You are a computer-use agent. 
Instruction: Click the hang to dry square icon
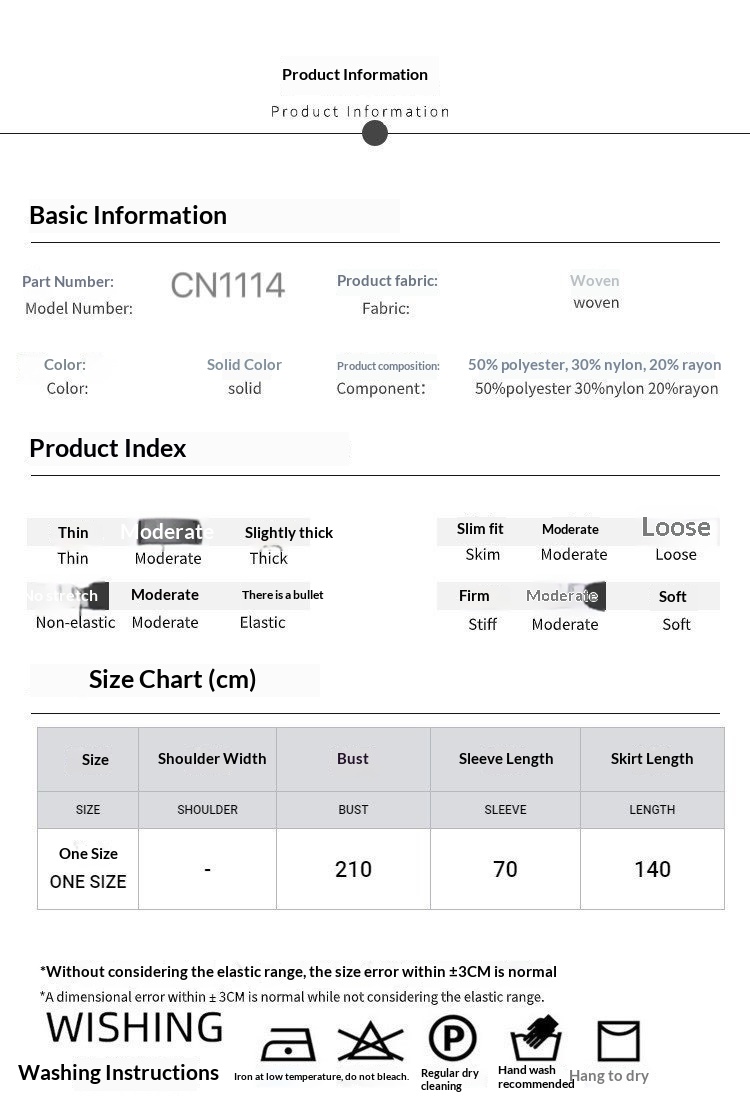point(618,1041)
